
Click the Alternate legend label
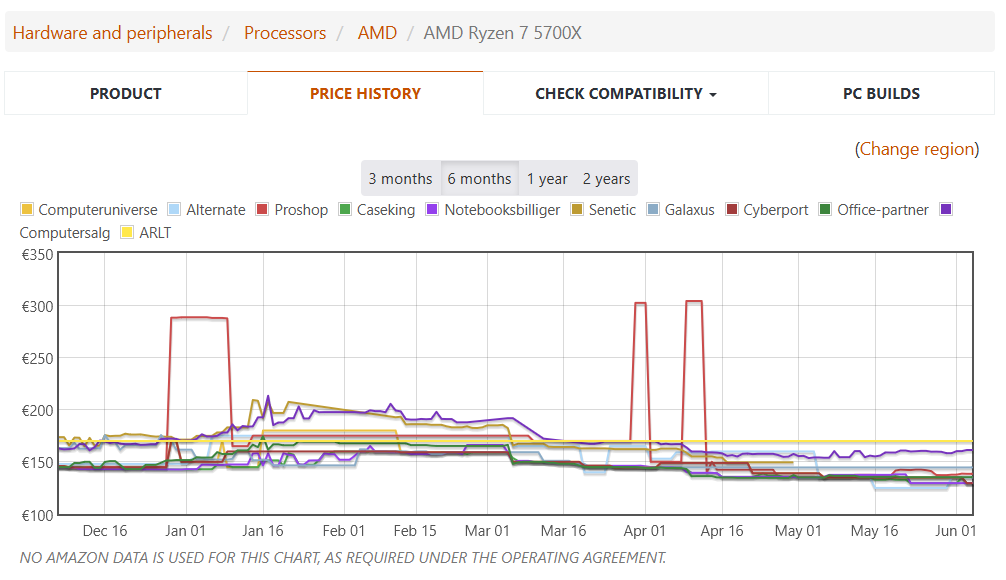click(216, 210)
